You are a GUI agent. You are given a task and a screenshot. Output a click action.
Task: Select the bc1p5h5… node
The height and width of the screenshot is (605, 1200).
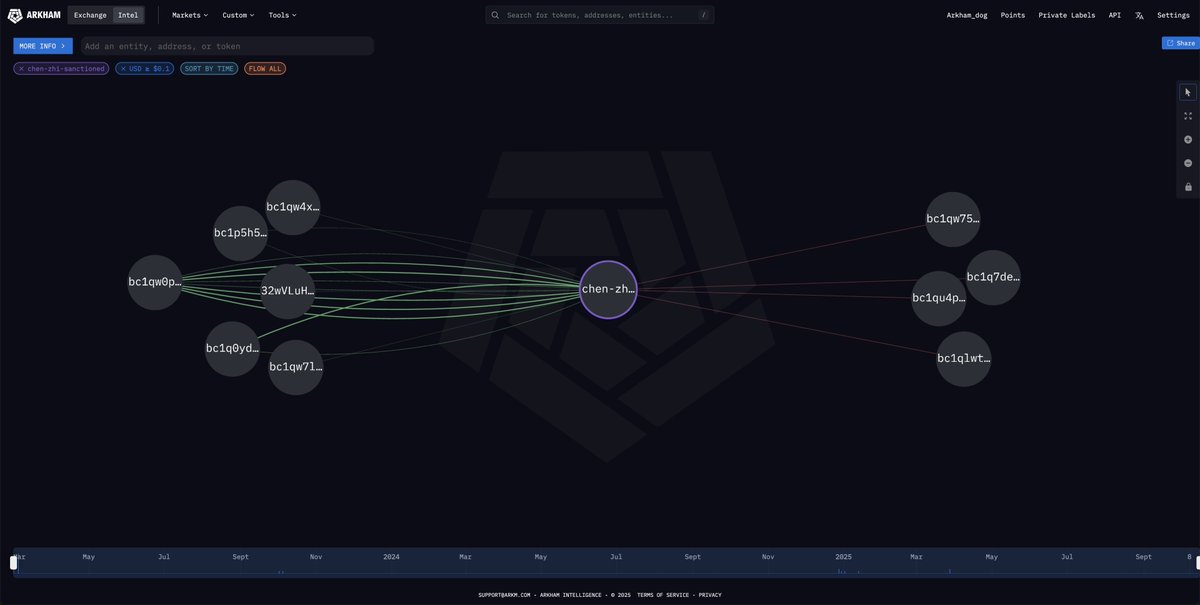pyautogui.click(x=241, y=233)
